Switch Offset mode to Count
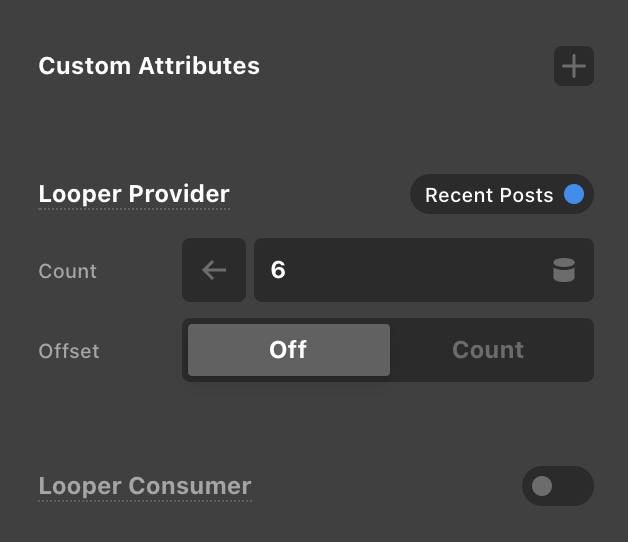 488,350
